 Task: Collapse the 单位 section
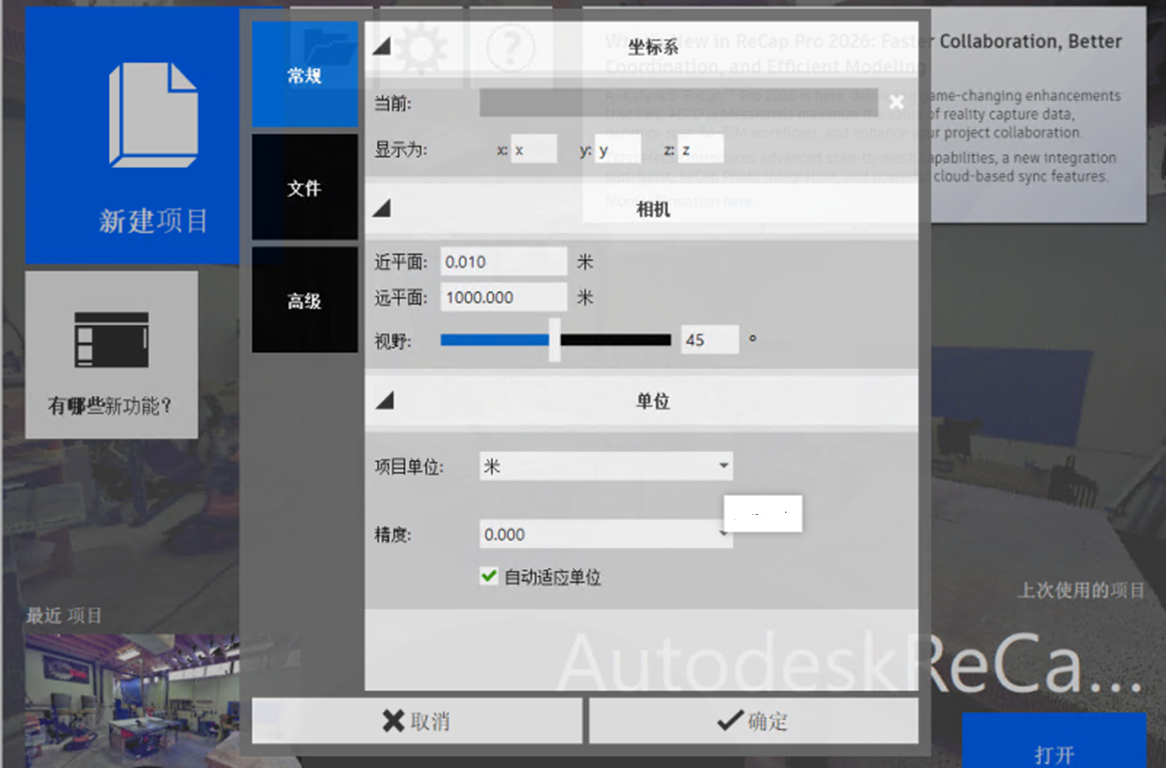coord(384,401)
